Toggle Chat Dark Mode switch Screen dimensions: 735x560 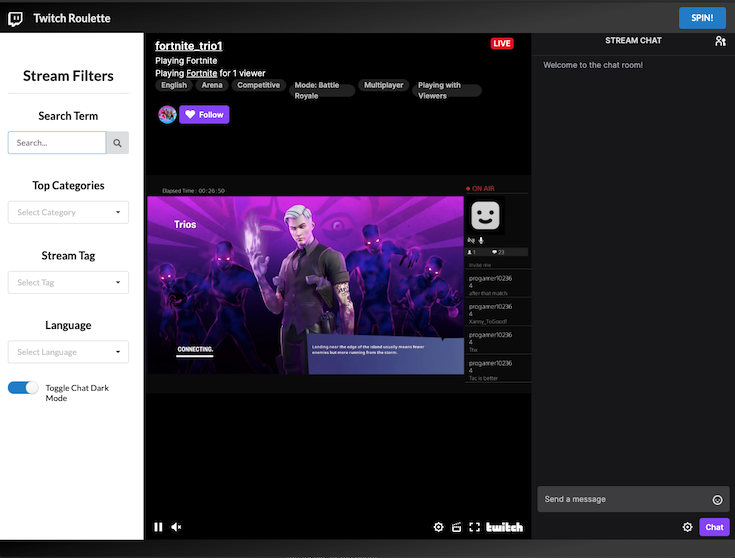pos(23,387)
